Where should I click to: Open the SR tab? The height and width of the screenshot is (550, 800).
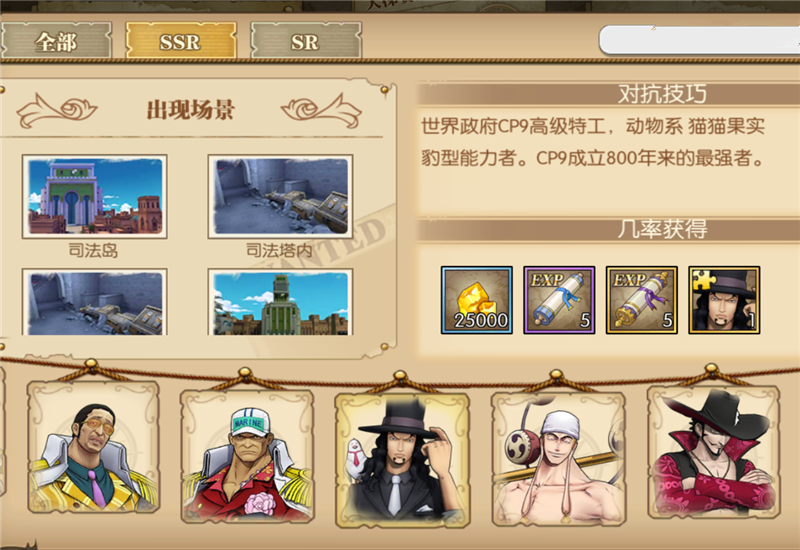306,41
